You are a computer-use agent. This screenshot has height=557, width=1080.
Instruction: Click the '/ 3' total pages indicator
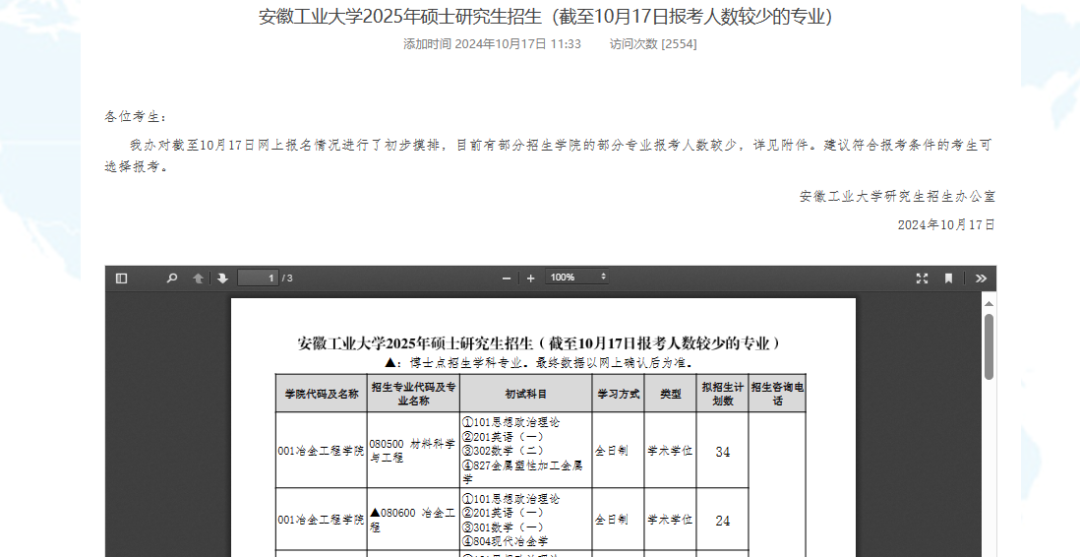click(x=287, y=278)
